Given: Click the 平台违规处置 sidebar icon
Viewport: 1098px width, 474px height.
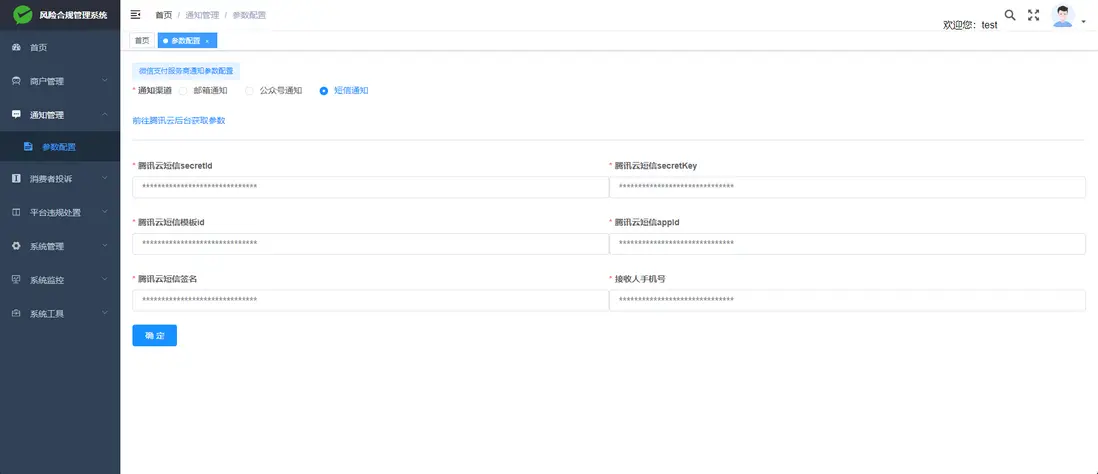Looking at the screenshot, I should point(16,212).
